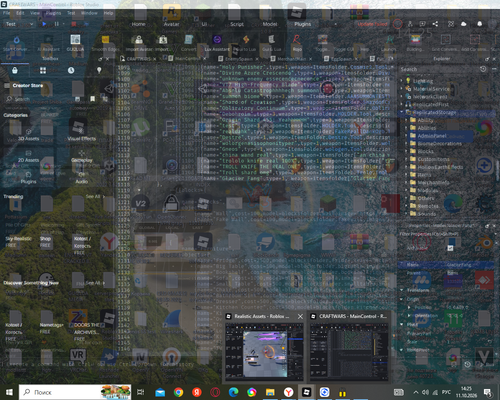Click the Windows Start button
Viewport: 500px width, 400px height.
9,392
